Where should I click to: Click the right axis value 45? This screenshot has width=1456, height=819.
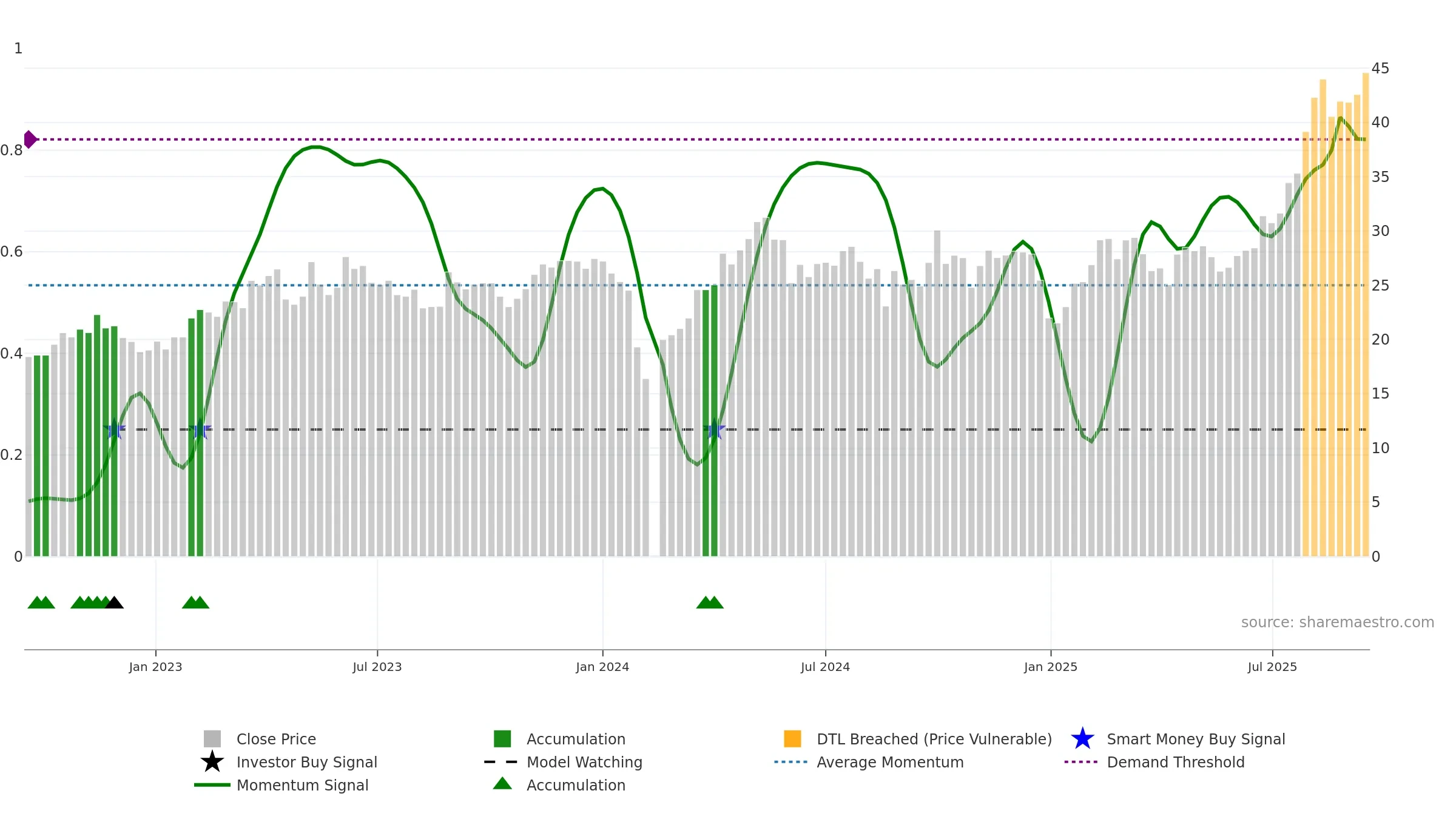tap(1380, 69)
